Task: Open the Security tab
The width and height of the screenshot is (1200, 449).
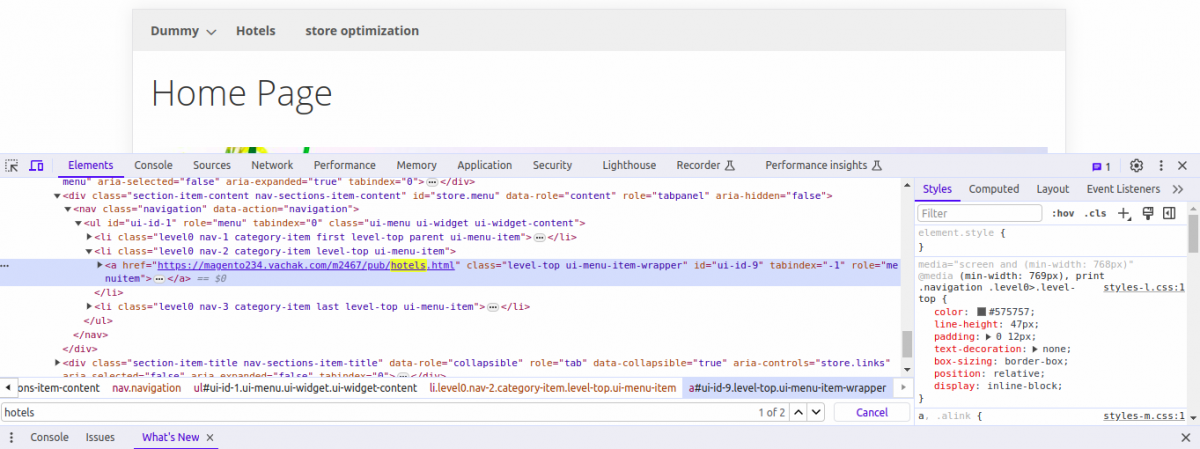Action: [552, 165]
